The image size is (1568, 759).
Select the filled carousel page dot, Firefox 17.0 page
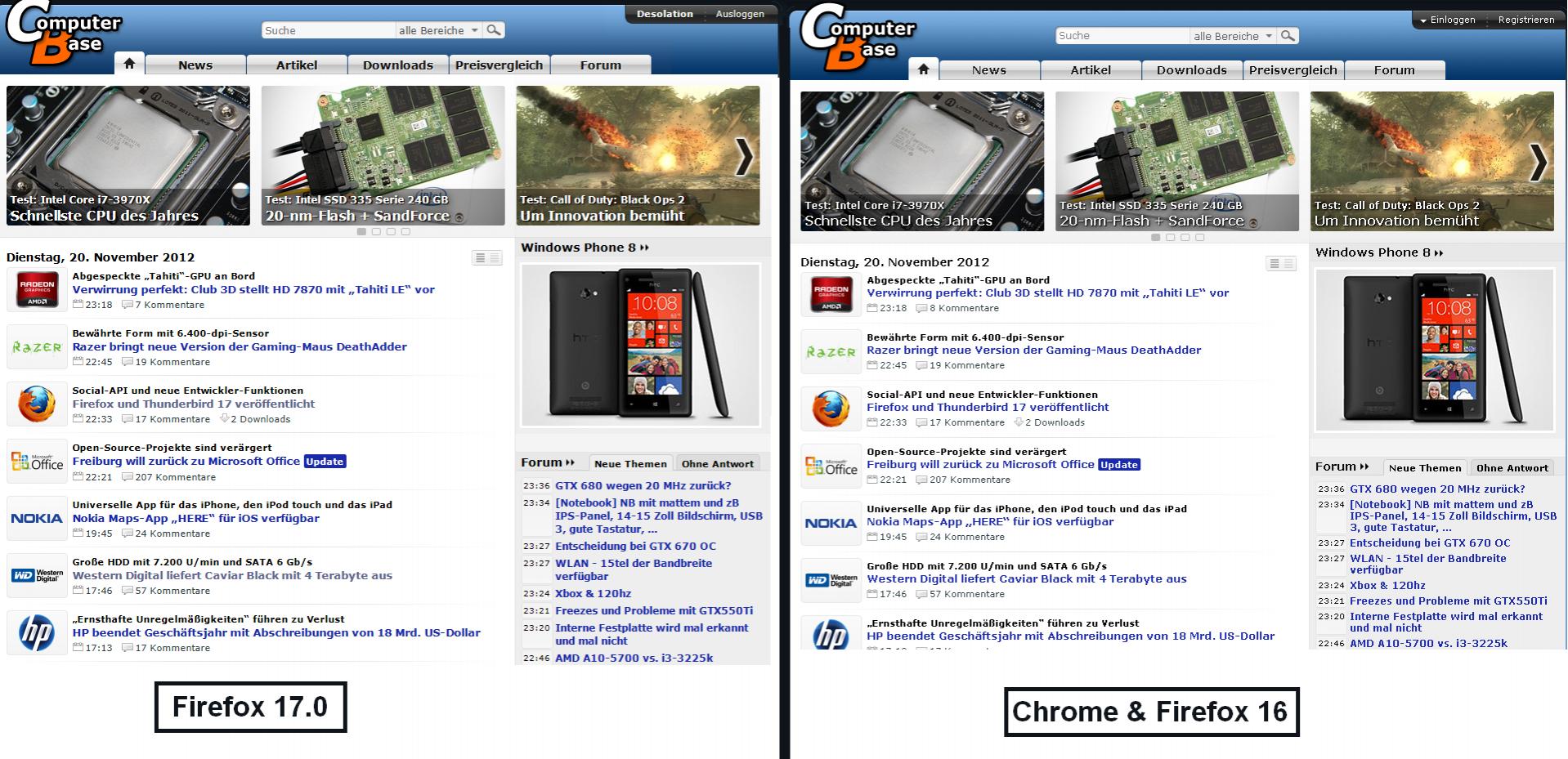[x=361, y=232]
